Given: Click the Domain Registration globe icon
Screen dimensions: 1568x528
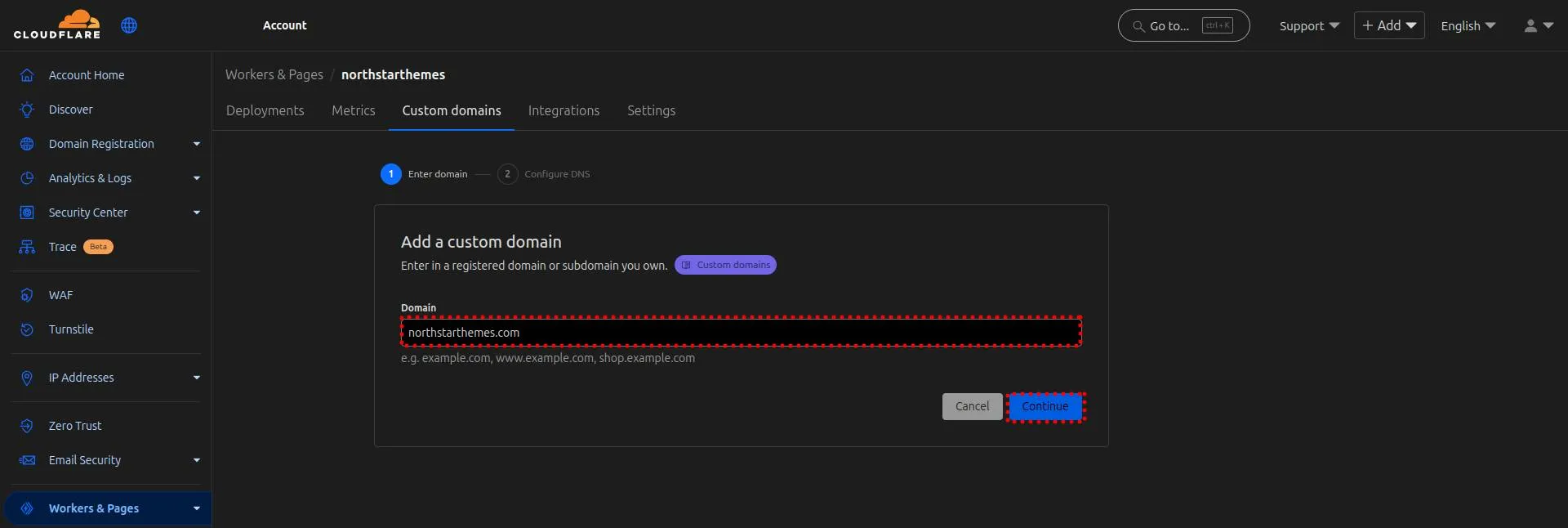Looking at the screenshot, I should tap(27, 144).
